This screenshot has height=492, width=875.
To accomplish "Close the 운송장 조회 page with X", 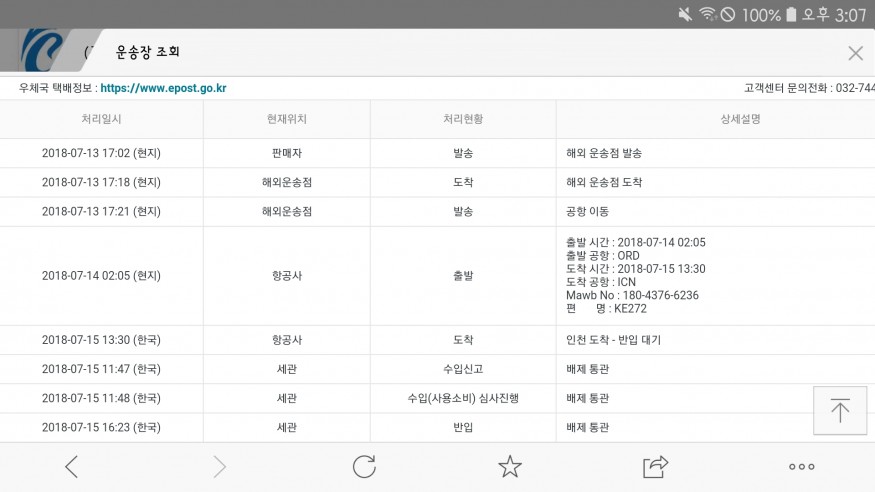I will pos(855,53).
